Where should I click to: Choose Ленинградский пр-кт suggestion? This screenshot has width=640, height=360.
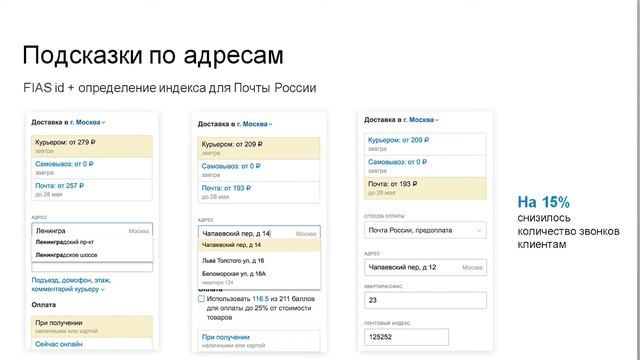coord(92,242)
